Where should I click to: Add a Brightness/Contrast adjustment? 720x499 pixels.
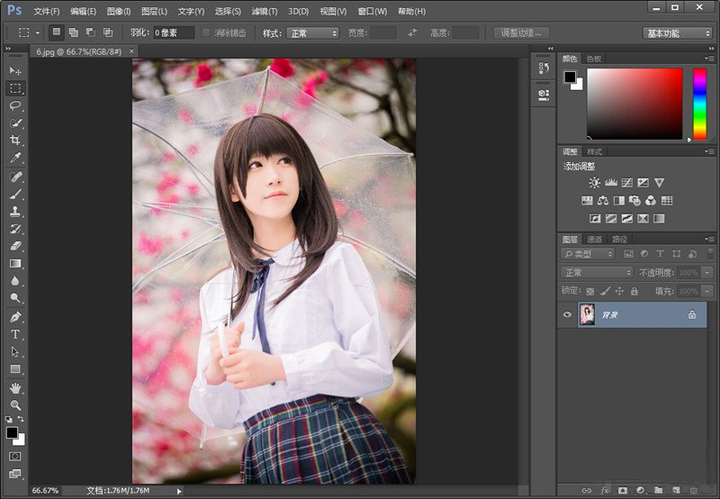click(595, 183)
